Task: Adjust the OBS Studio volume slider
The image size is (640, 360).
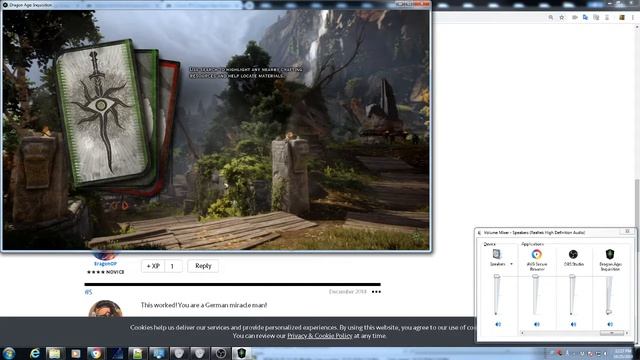Action: [x=572, y=277]
